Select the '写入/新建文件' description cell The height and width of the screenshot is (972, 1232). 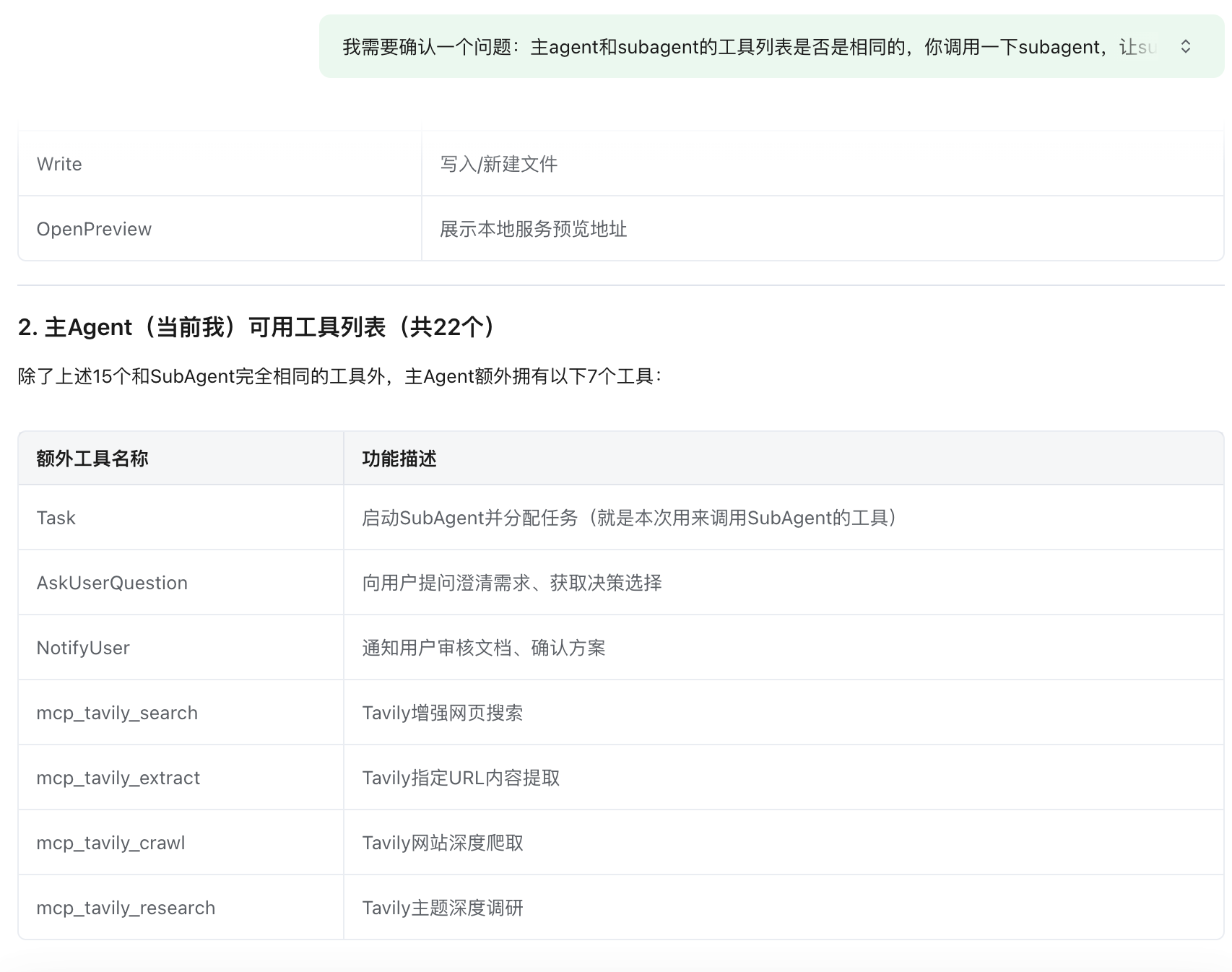coord(823,164)
